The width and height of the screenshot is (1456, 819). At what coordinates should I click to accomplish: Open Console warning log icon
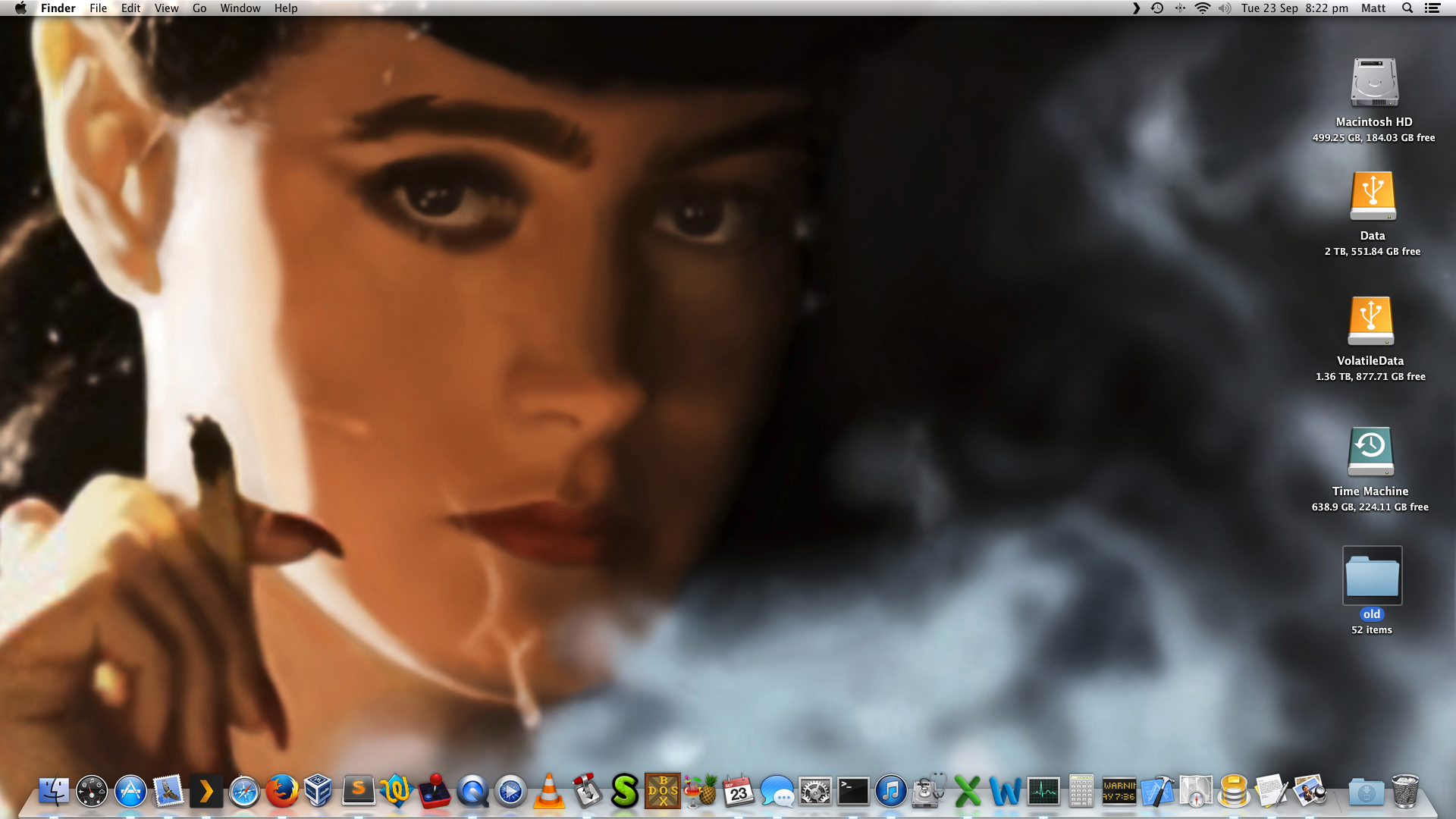1119,792
